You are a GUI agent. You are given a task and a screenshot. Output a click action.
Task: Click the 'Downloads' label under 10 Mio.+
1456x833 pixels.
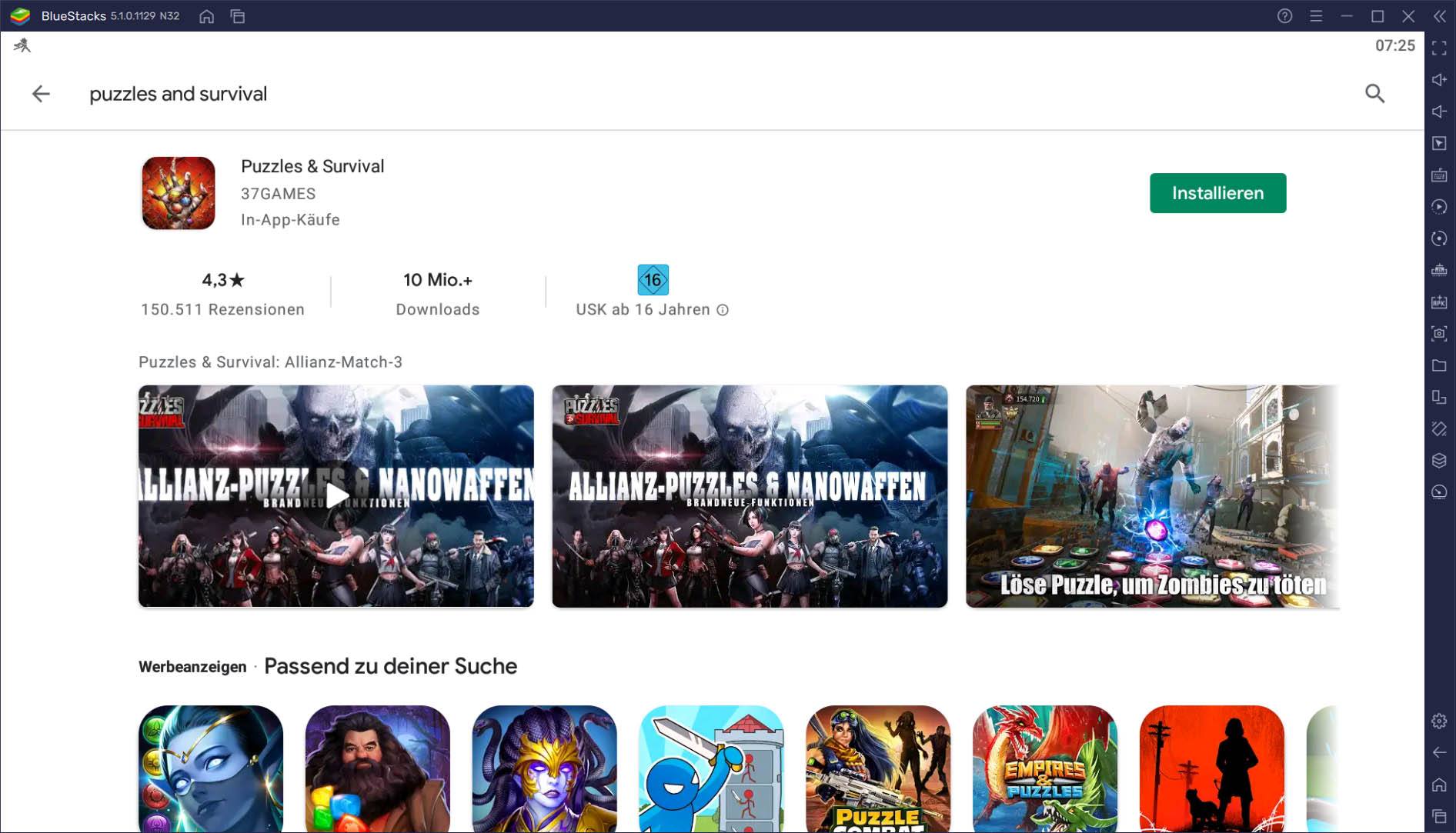pos(438,309)
